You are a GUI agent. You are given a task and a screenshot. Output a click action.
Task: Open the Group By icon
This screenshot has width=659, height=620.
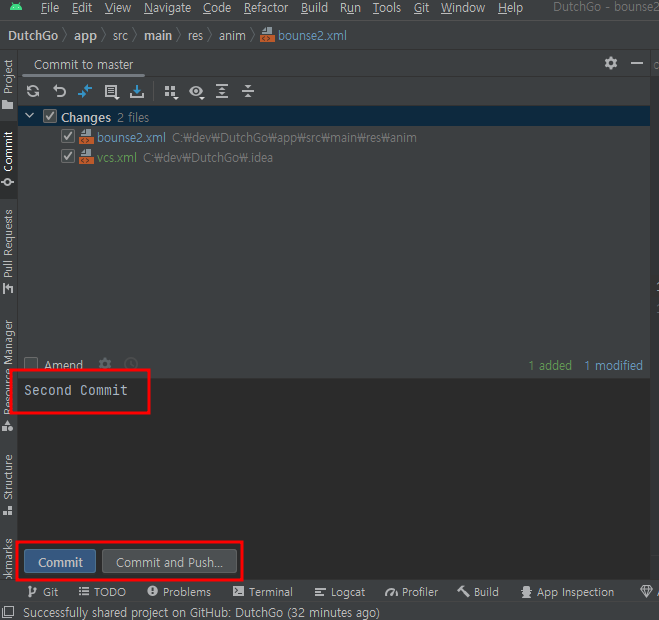(x=171, y=92)
